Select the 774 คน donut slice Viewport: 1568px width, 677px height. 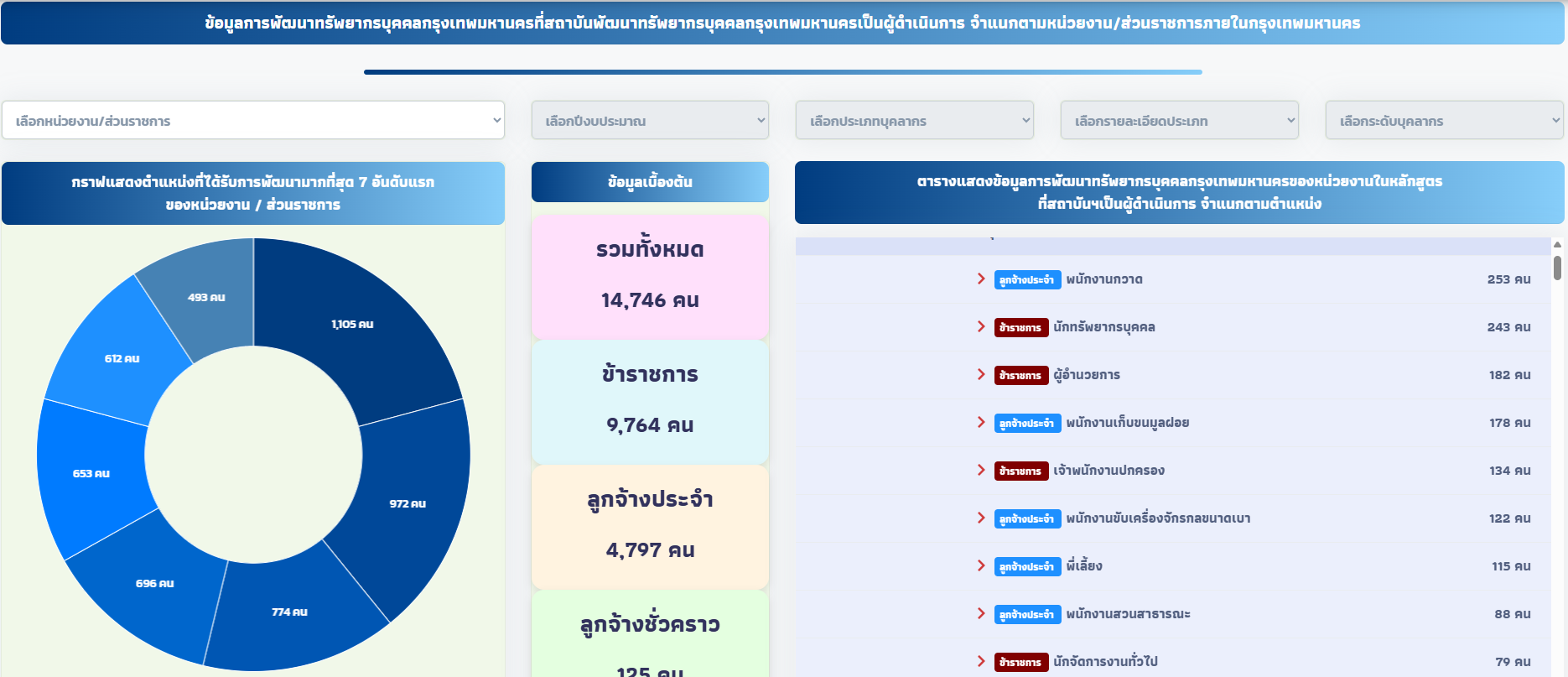click(x=290, y=612)
